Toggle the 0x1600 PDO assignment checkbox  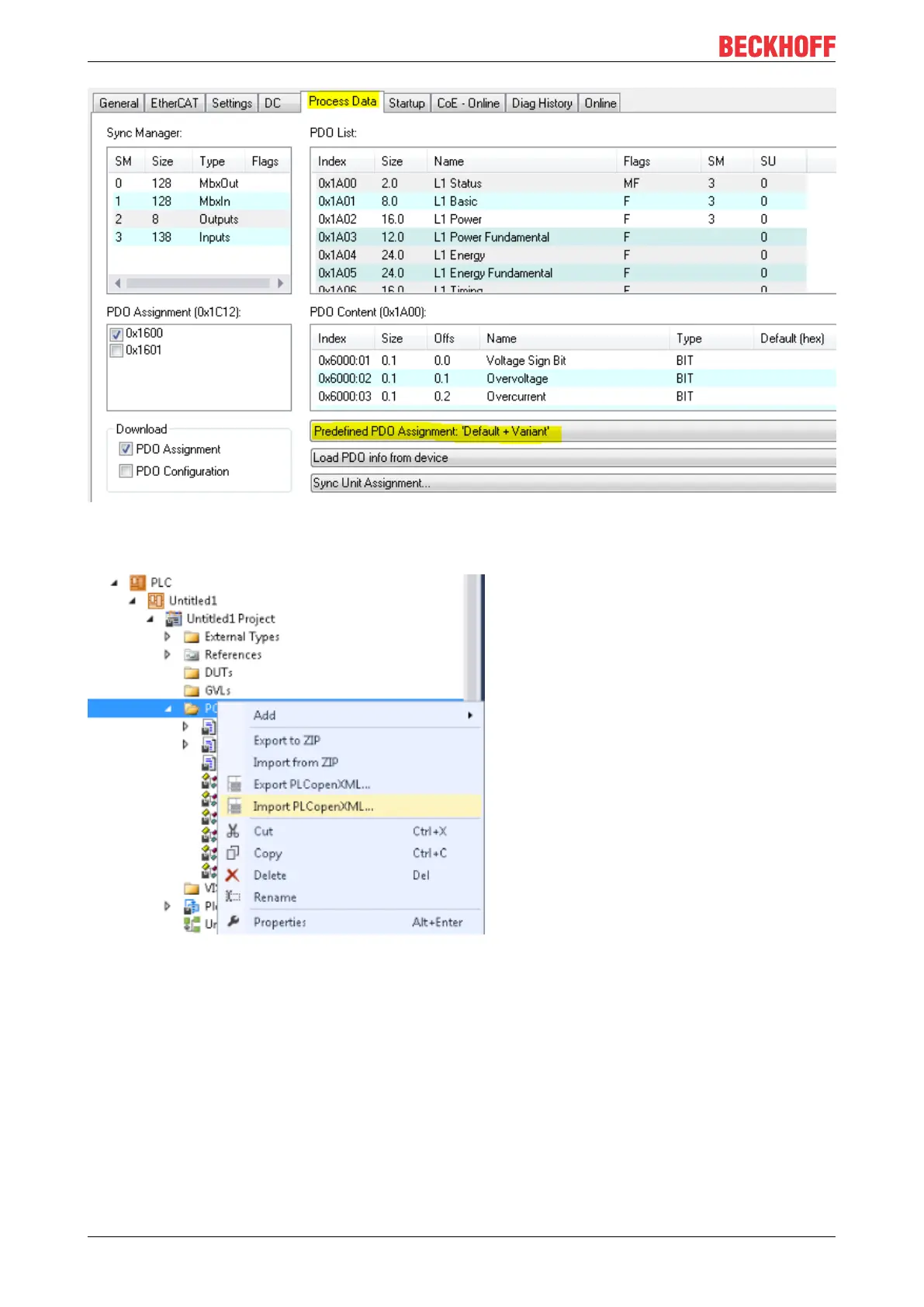(x=116, y=335)
